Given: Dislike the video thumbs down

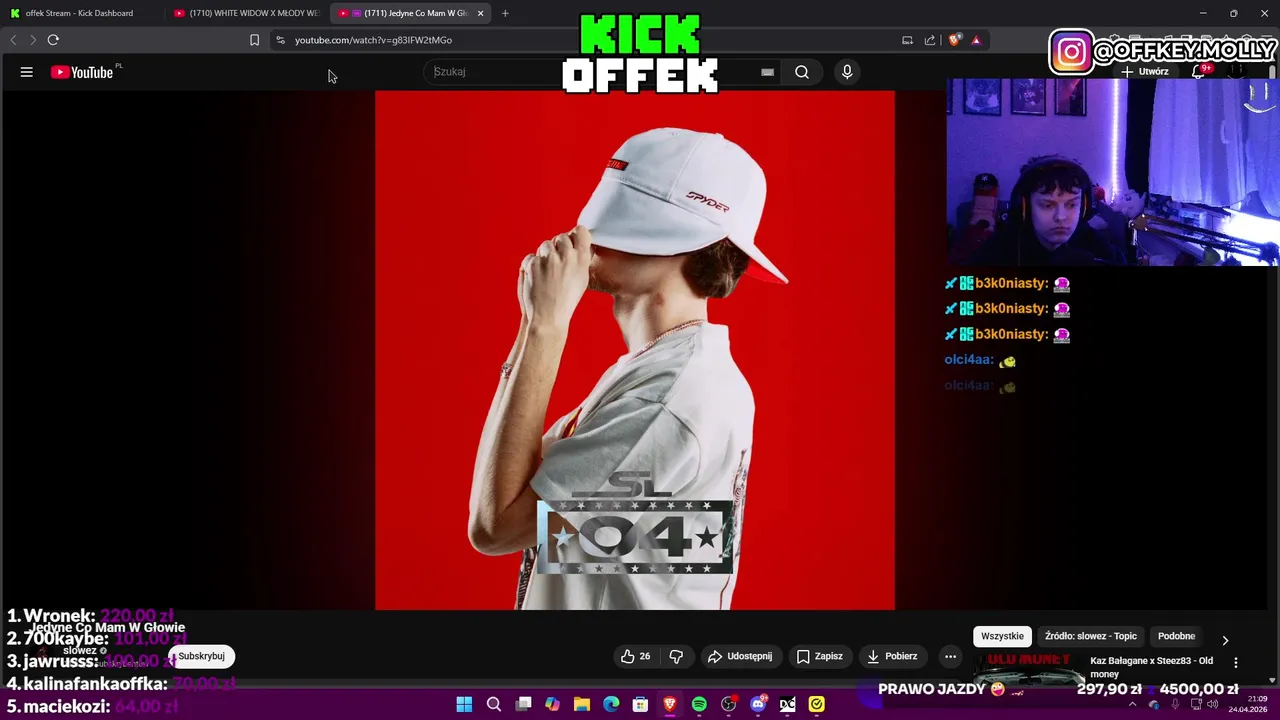Looking at the screenshot, I should [x=676, y=656].
